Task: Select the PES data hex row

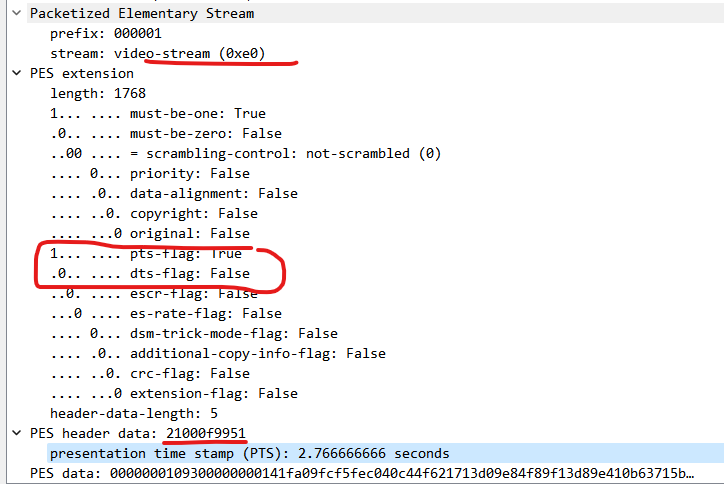Action: [362, 473]
